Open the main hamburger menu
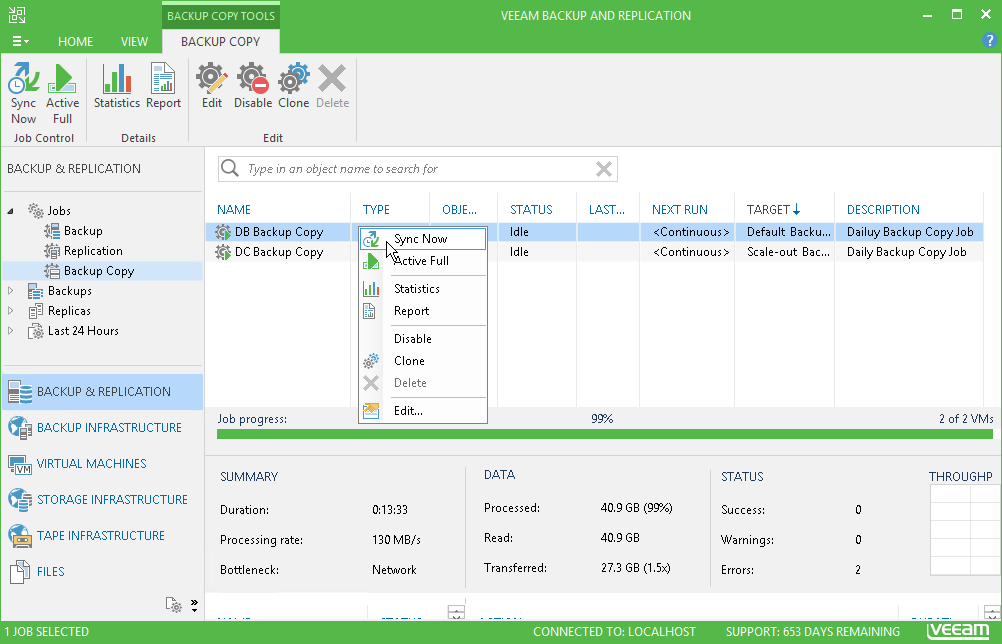The width and height of the screenshot is (1002, 644). point(20,42)
